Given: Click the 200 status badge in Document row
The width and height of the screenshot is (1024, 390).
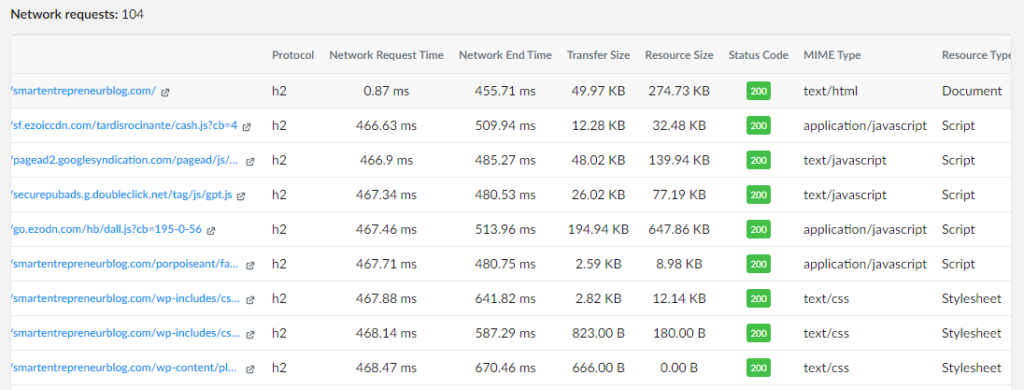Looking at the screenshot, I should (758, 91).
